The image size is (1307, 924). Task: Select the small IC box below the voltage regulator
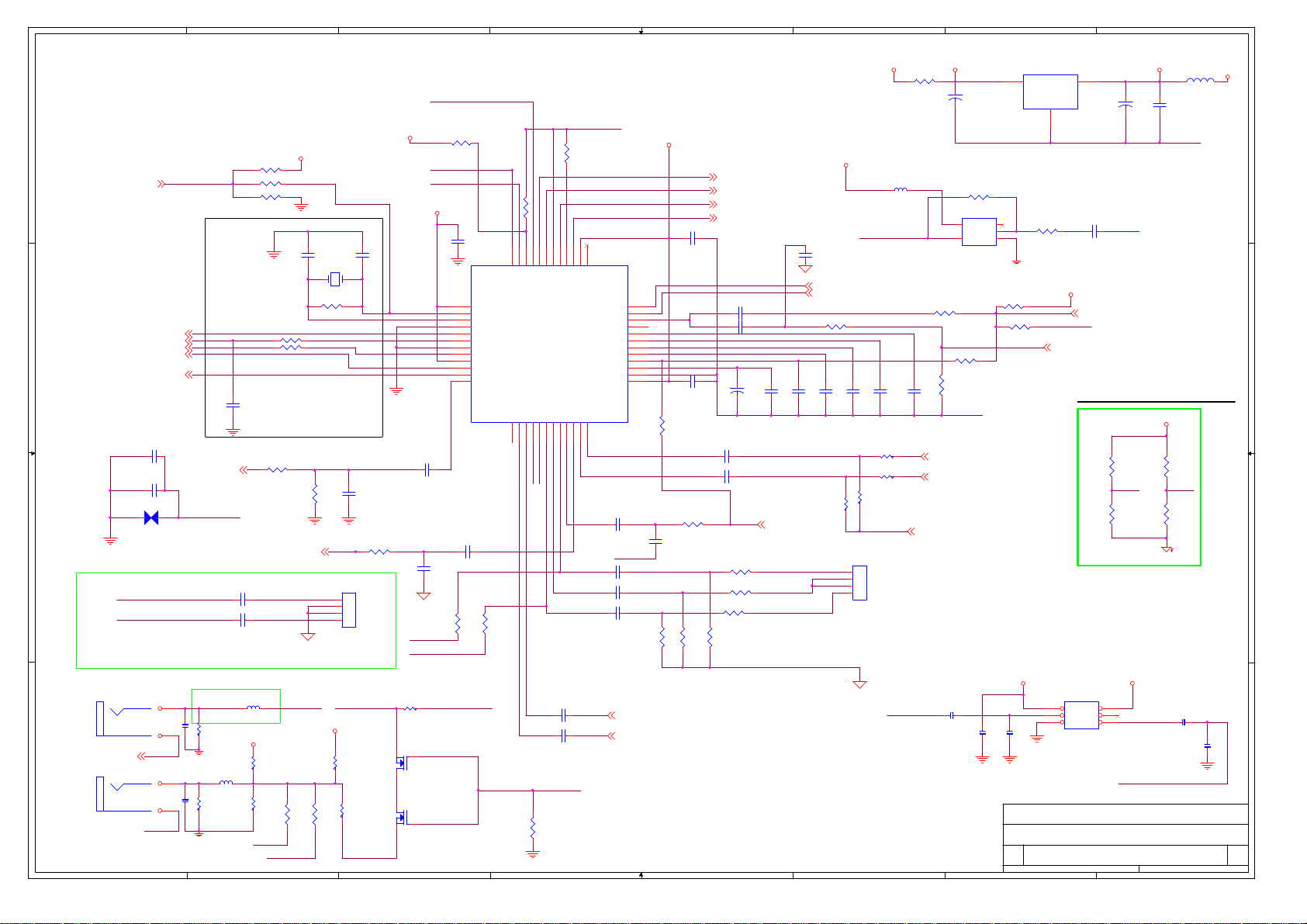(x=979, y=232)
